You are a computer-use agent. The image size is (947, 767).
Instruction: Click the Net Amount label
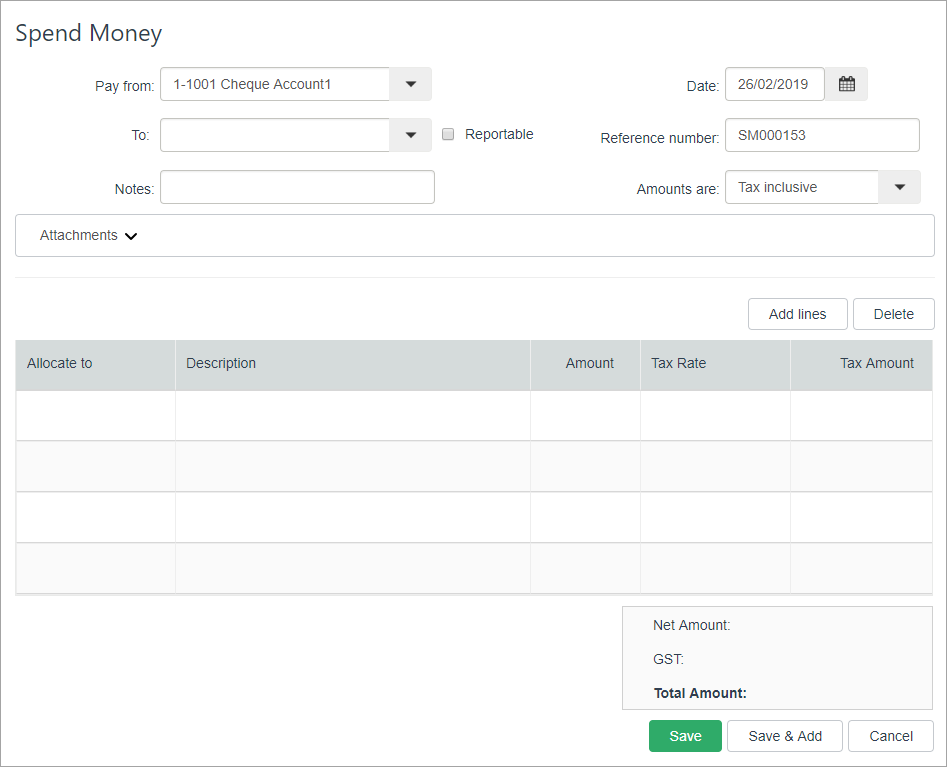(692, 625)
